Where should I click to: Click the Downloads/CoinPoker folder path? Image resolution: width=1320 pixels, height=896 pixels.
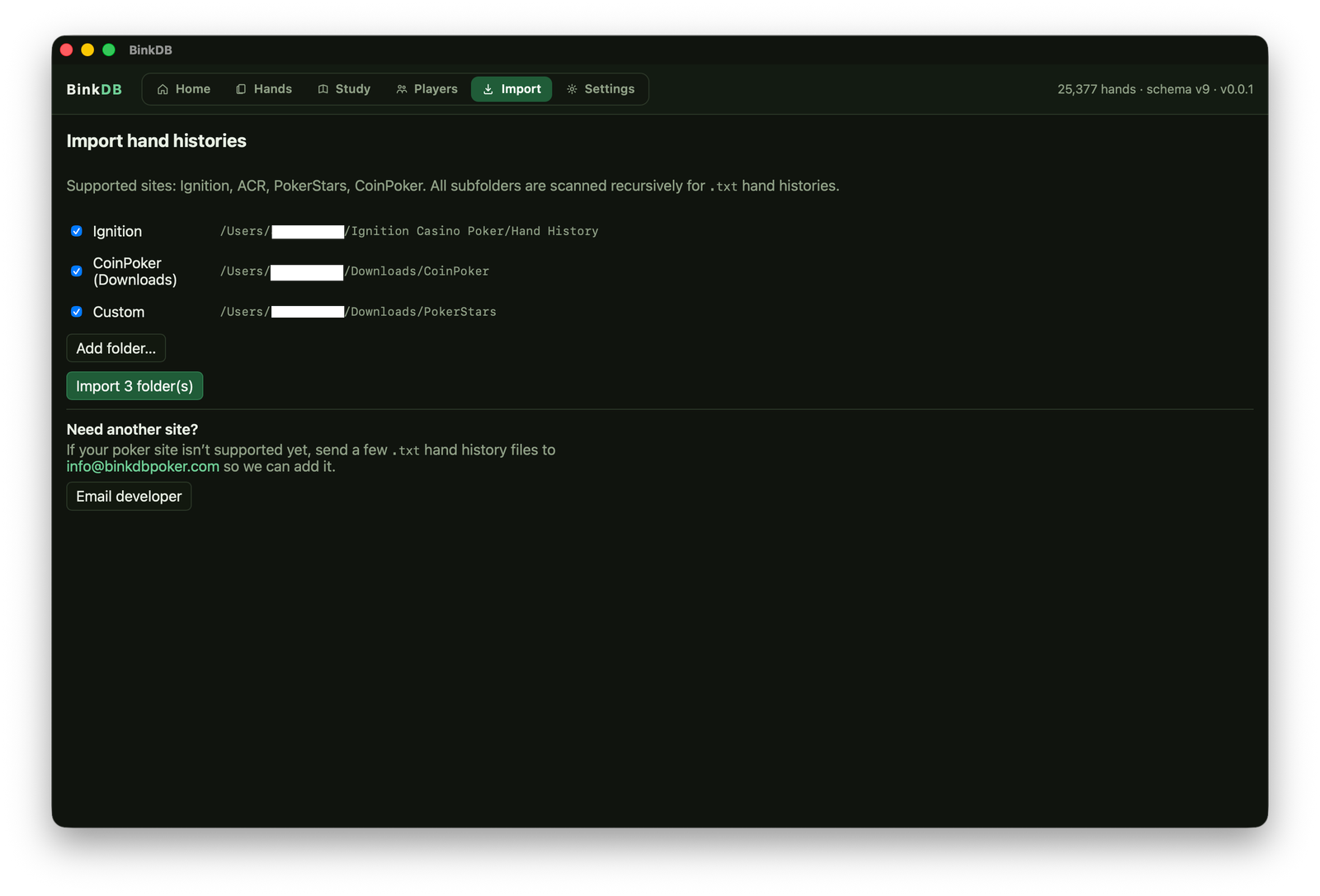pyautogui.click(x=355, y=271)
